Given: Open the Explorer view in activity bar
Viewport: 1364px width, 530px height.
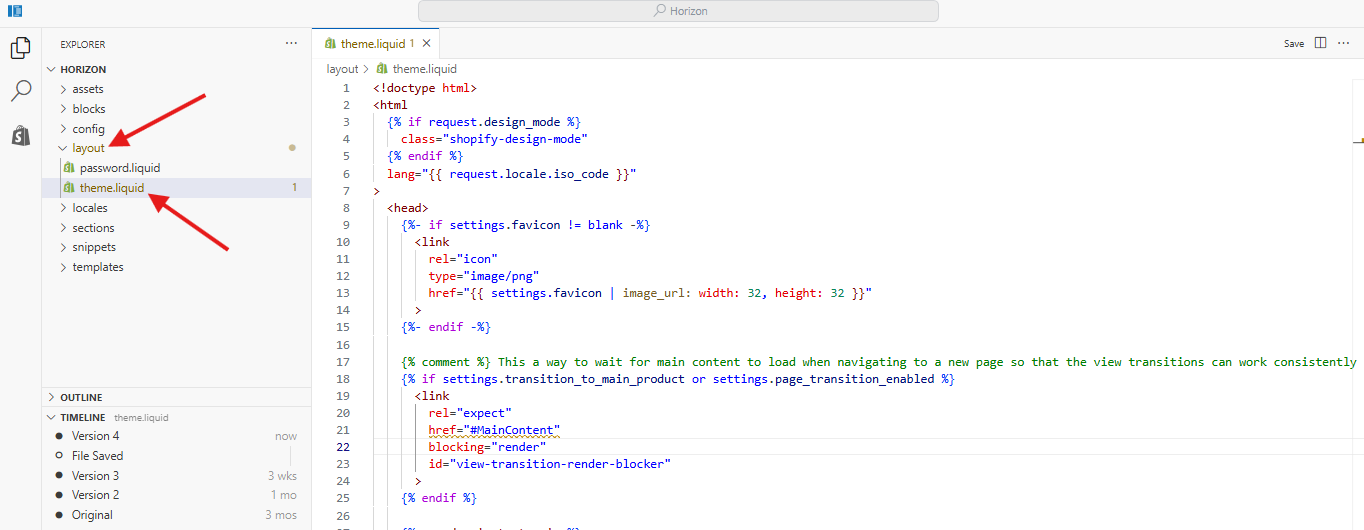Looking at the screenshot, I should pyautogui.click(x=20, y=47).
